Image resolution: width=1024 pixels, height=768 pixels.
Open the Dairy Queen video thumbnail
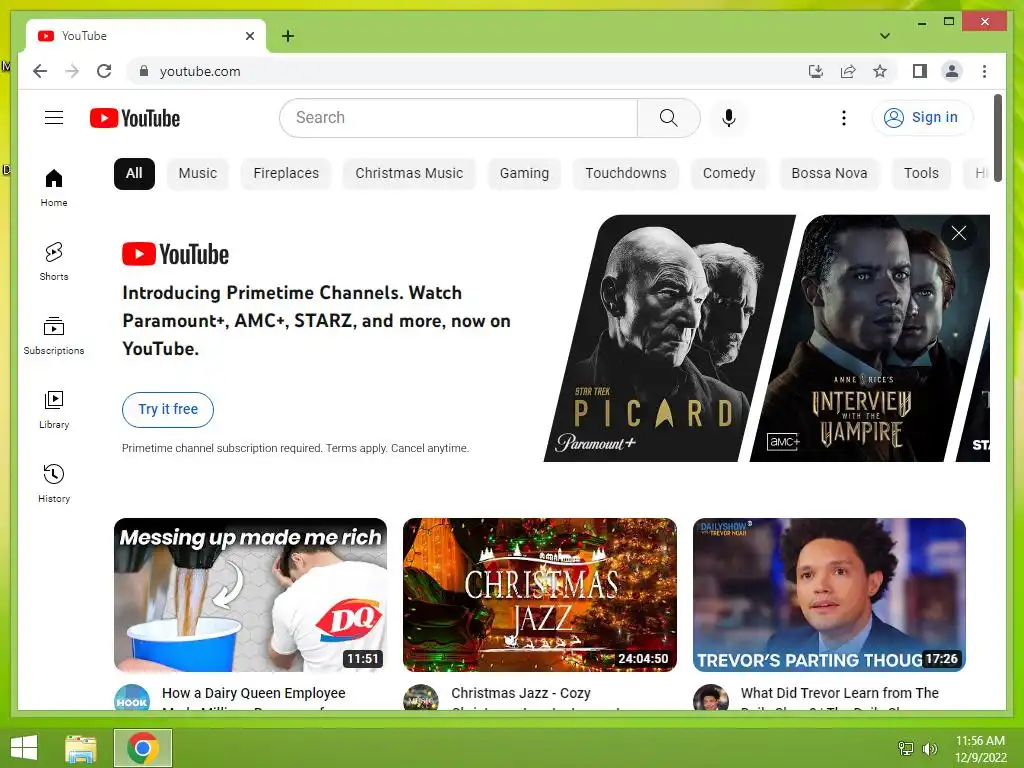[250, 594]
